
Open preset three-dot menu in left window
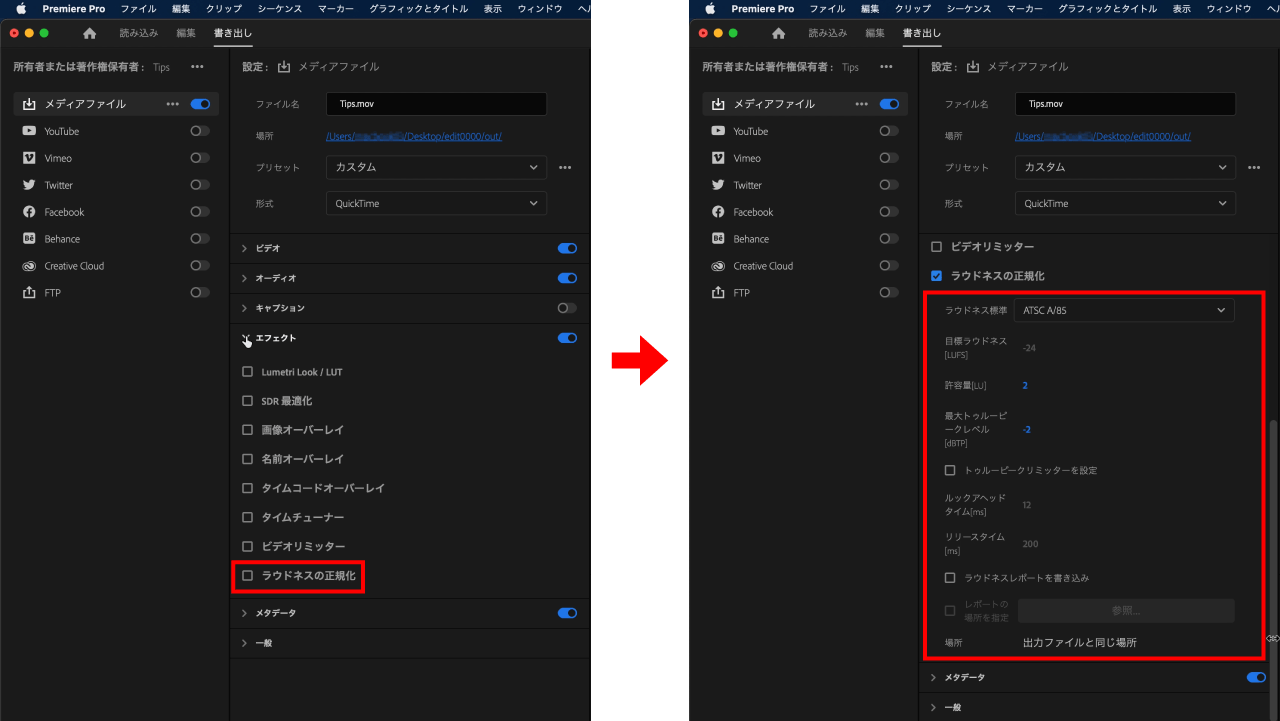click(565, 167)
